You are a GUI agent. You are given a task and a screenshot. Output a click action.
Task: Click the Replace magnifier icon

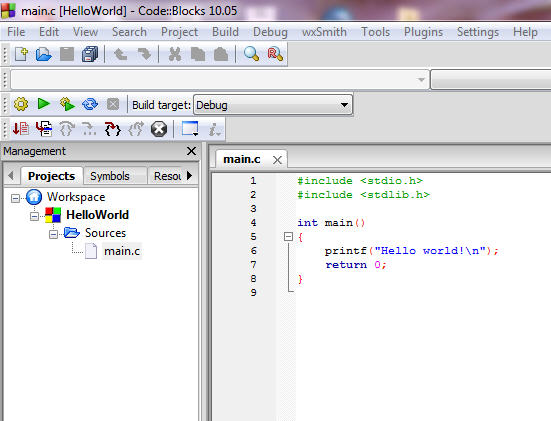pos(275,54)
